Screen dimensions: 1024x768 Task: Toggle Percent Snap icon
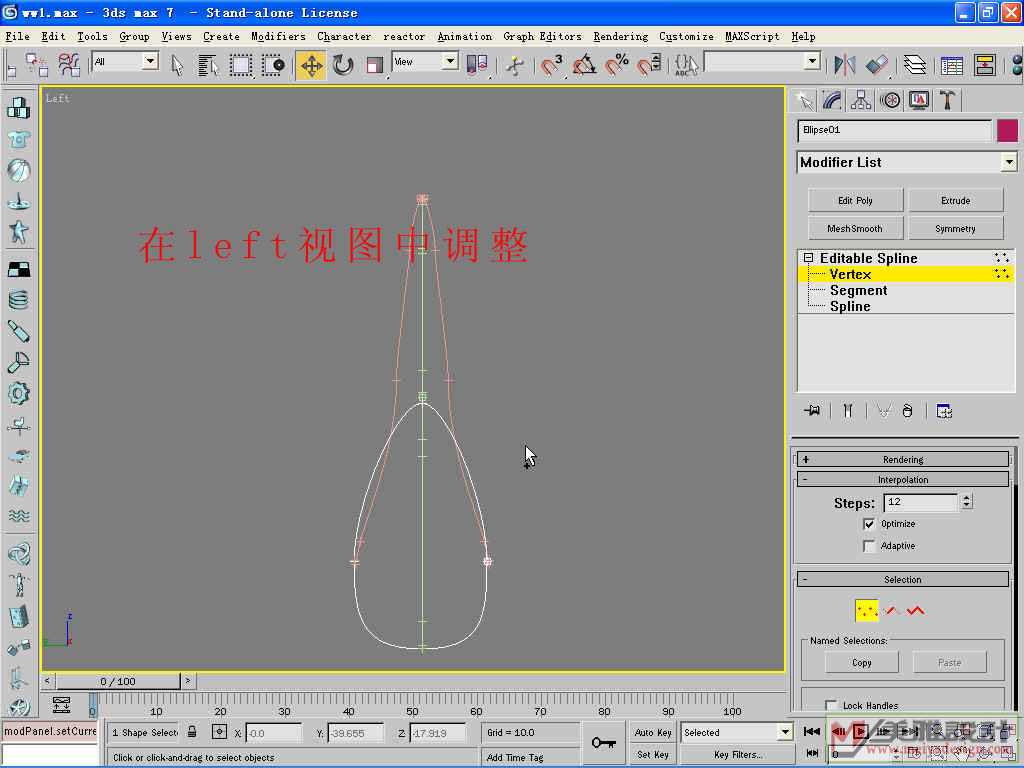click(617, 65)
